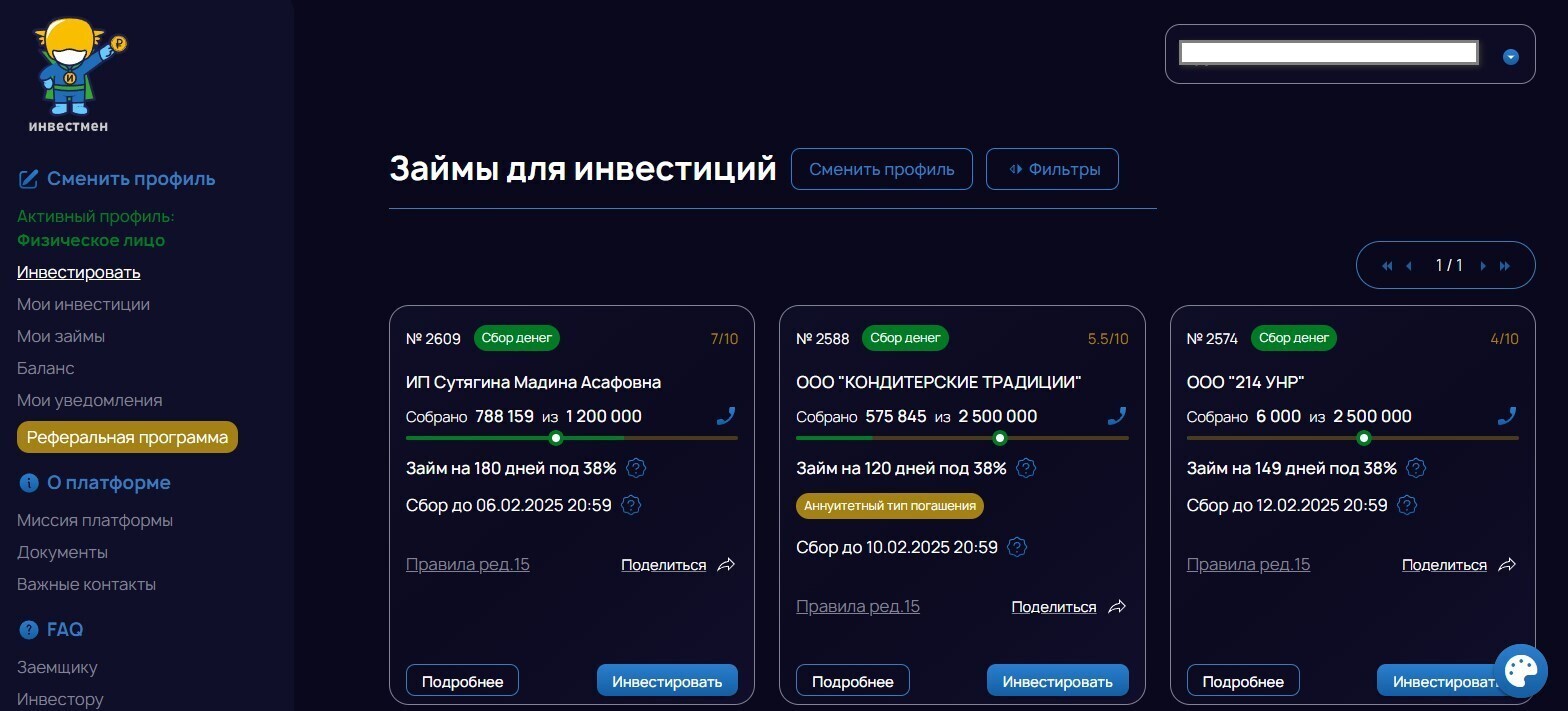Click Поделиться on loan № 2609
Screen dimensions: 1568x711
[x=663, y=565]
